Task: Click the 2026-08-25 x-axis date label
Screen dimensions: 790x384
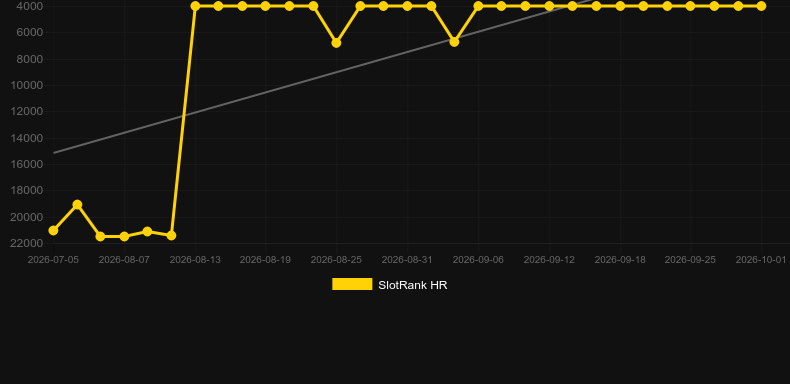Action: coord(336,260)
